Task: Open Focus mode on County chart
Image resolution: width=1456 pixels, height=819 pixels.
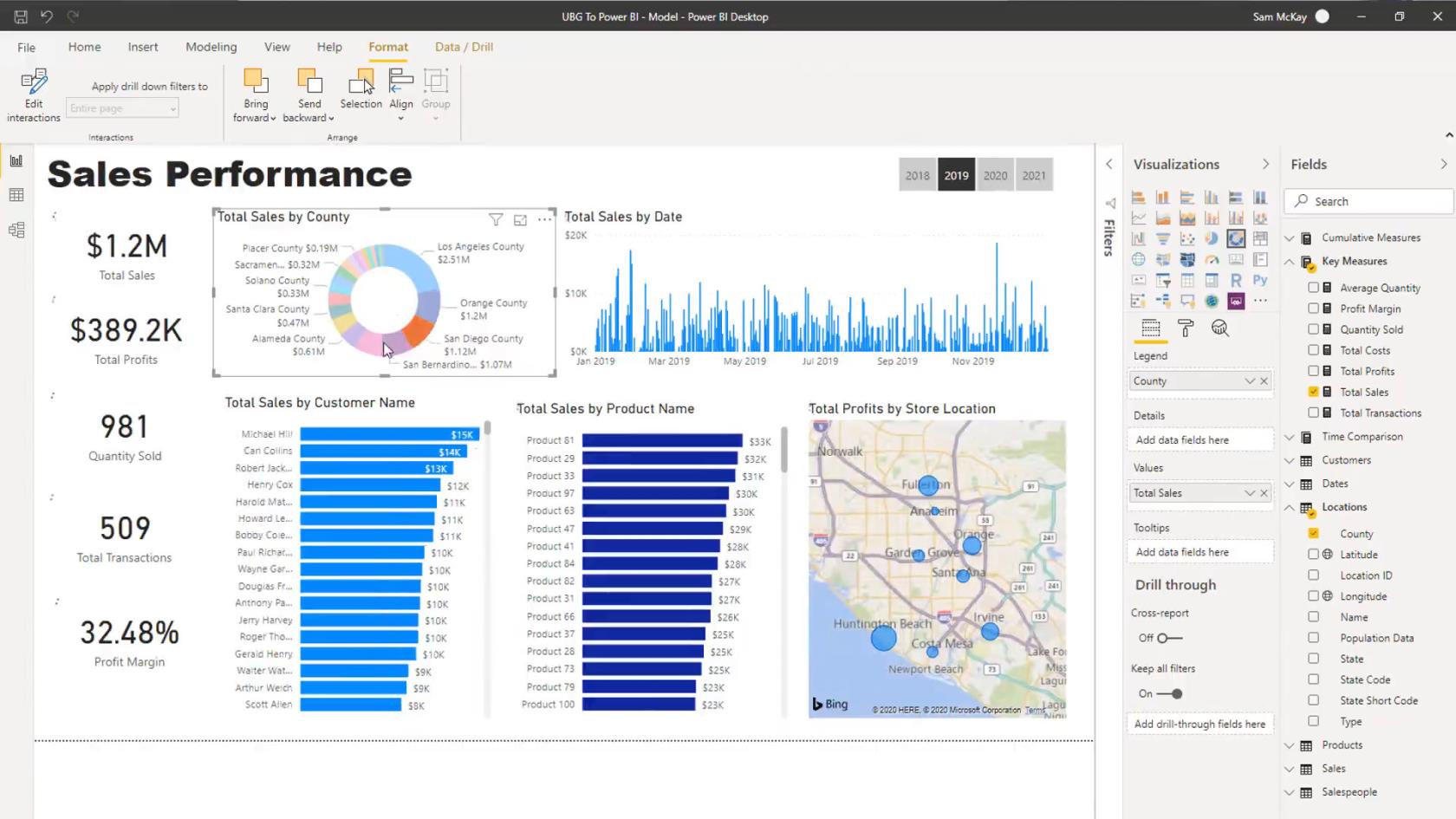Action: tap(520, 220)
